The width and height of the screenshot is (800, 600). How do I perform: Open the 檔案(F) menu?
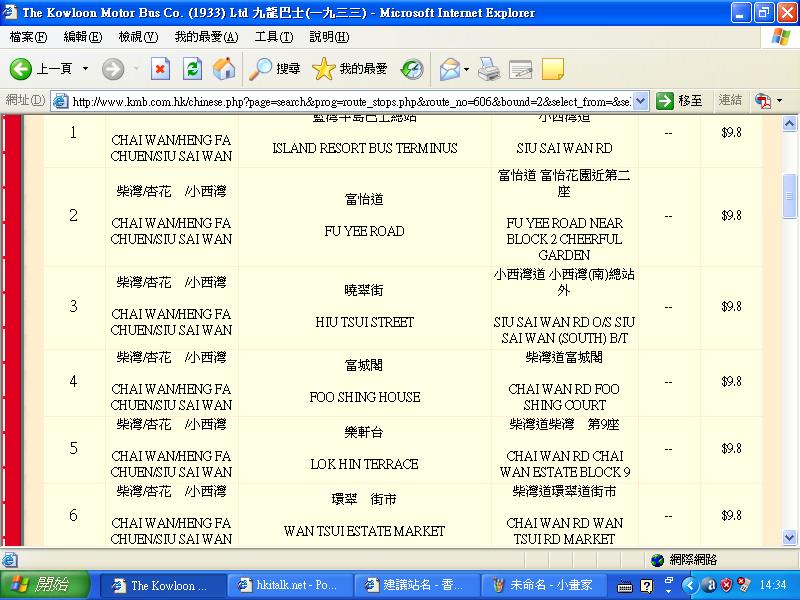tap(28, 37)
